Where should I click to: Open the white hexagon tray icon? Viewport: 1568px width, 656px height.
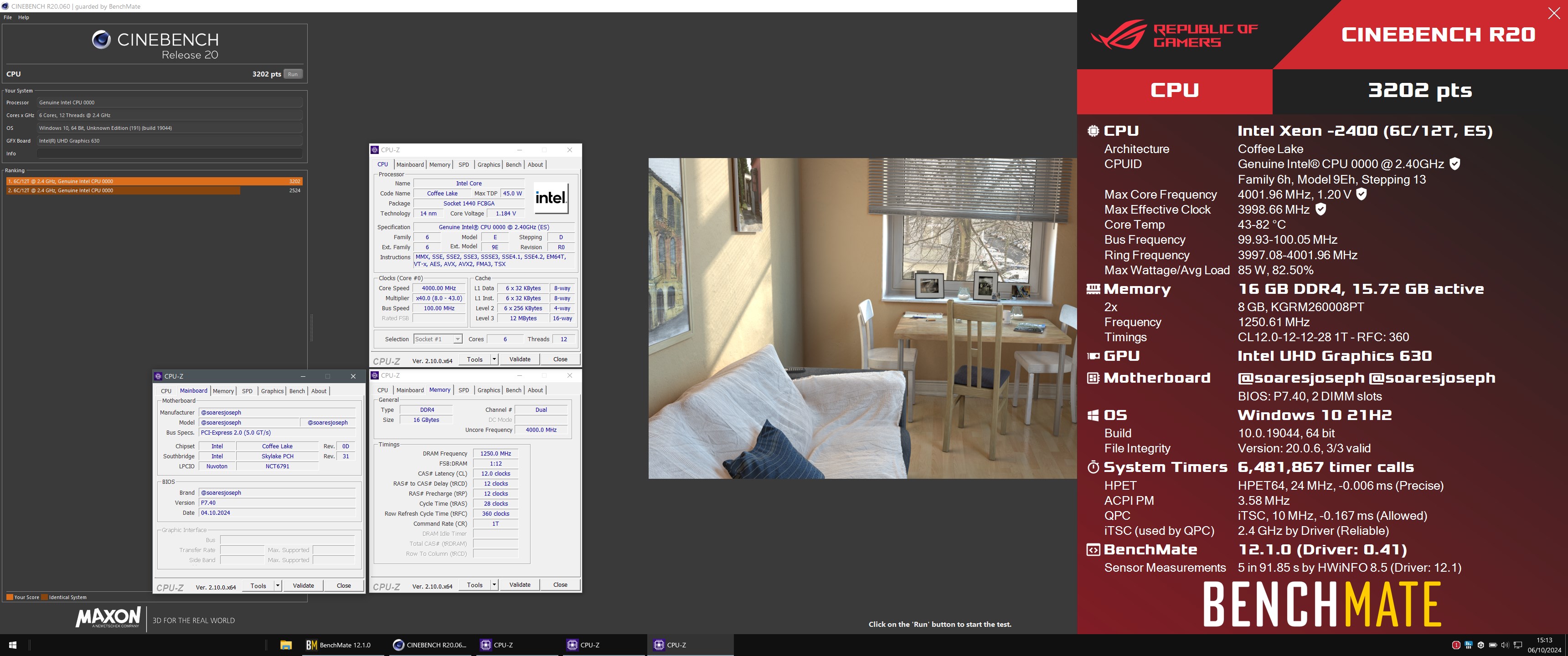1480,645
